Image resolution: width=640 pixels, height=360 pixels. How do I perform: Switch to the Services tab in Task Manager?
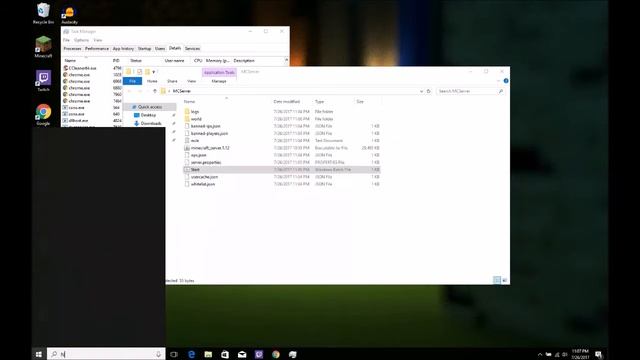click(x=192, y=49)
